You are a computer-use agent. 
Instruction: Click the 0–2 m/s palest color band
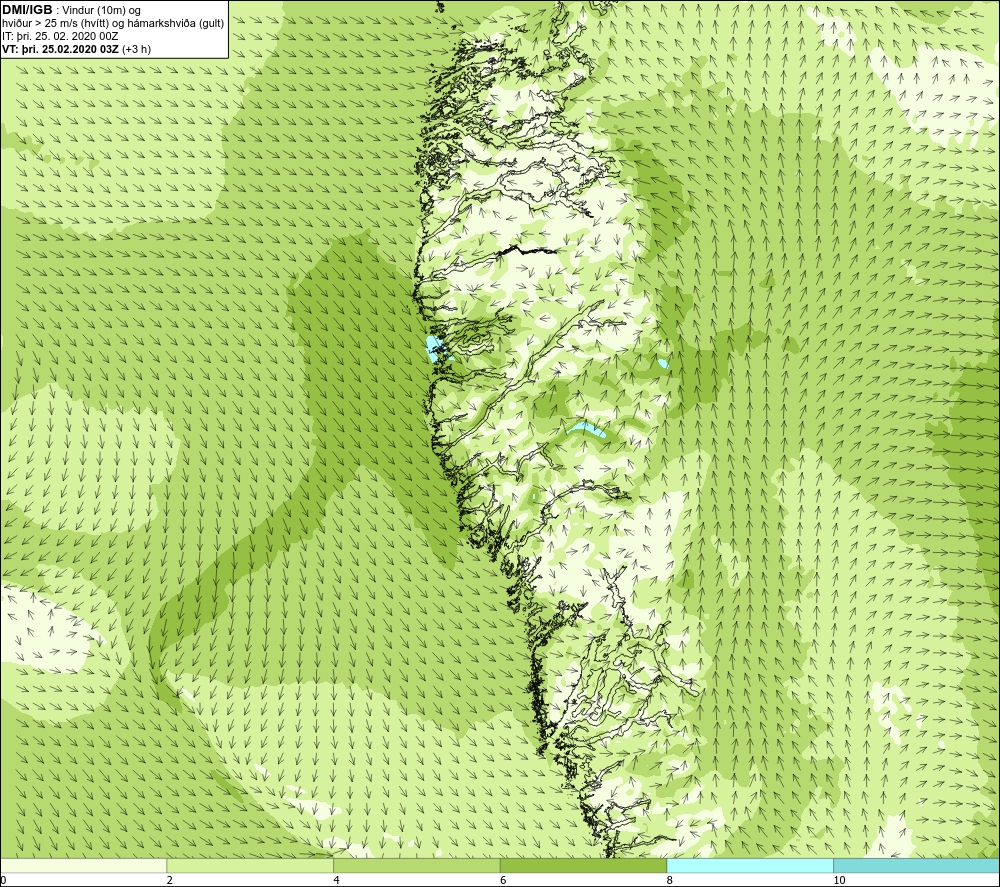(84, 865)
